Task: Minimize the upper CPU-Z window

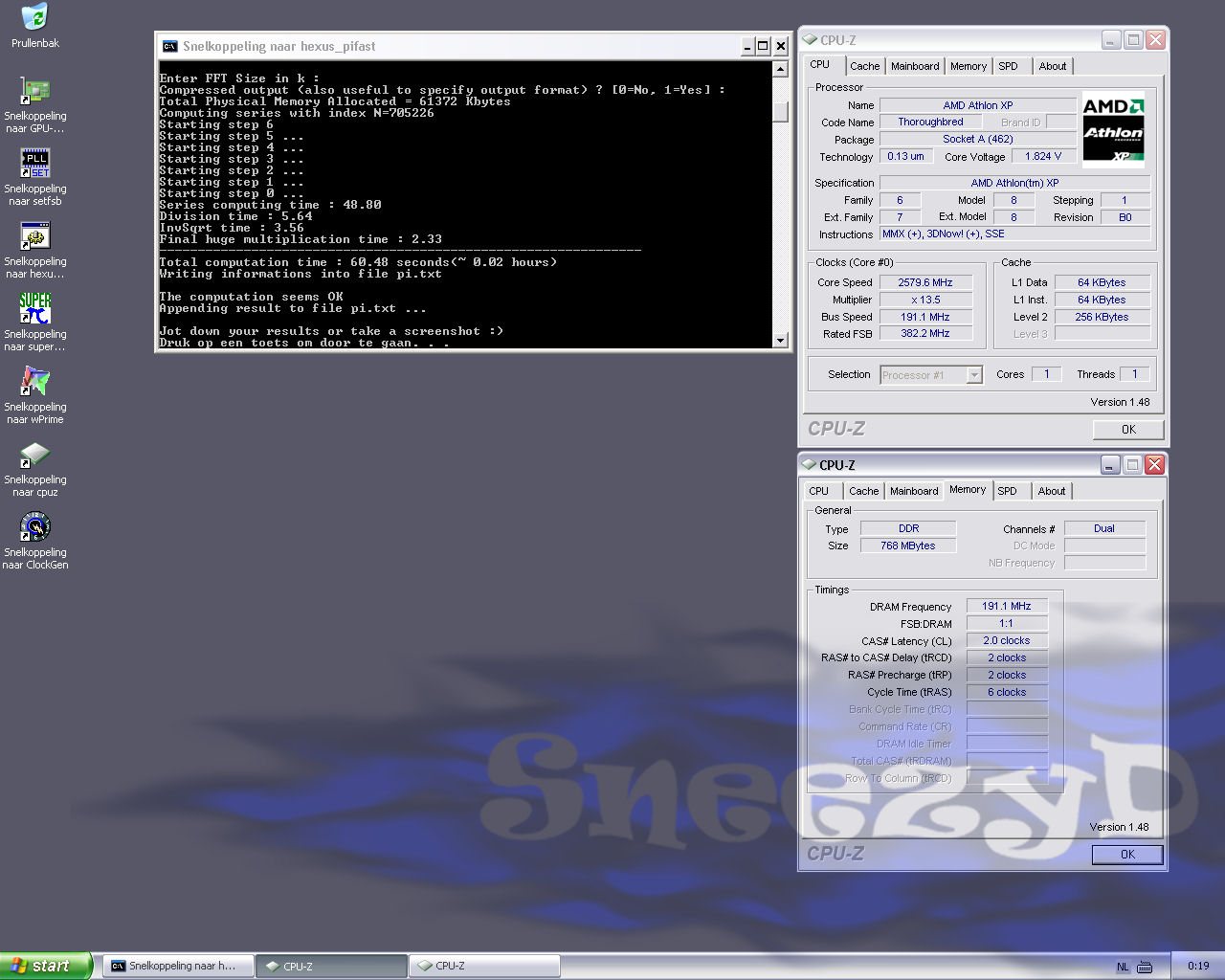Action: pyautogui.click(x=1111, y=39)
